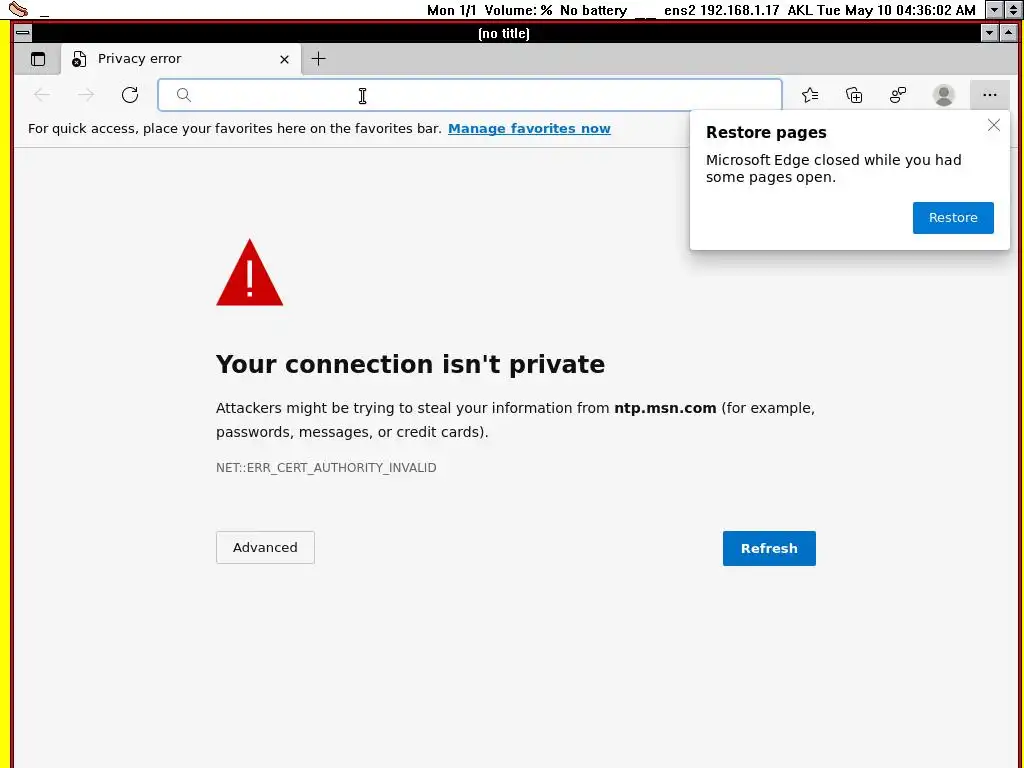1024x768 pixels.
Task: Focus the address bar input
Action: pyautogui.click(x=470, y=95)
